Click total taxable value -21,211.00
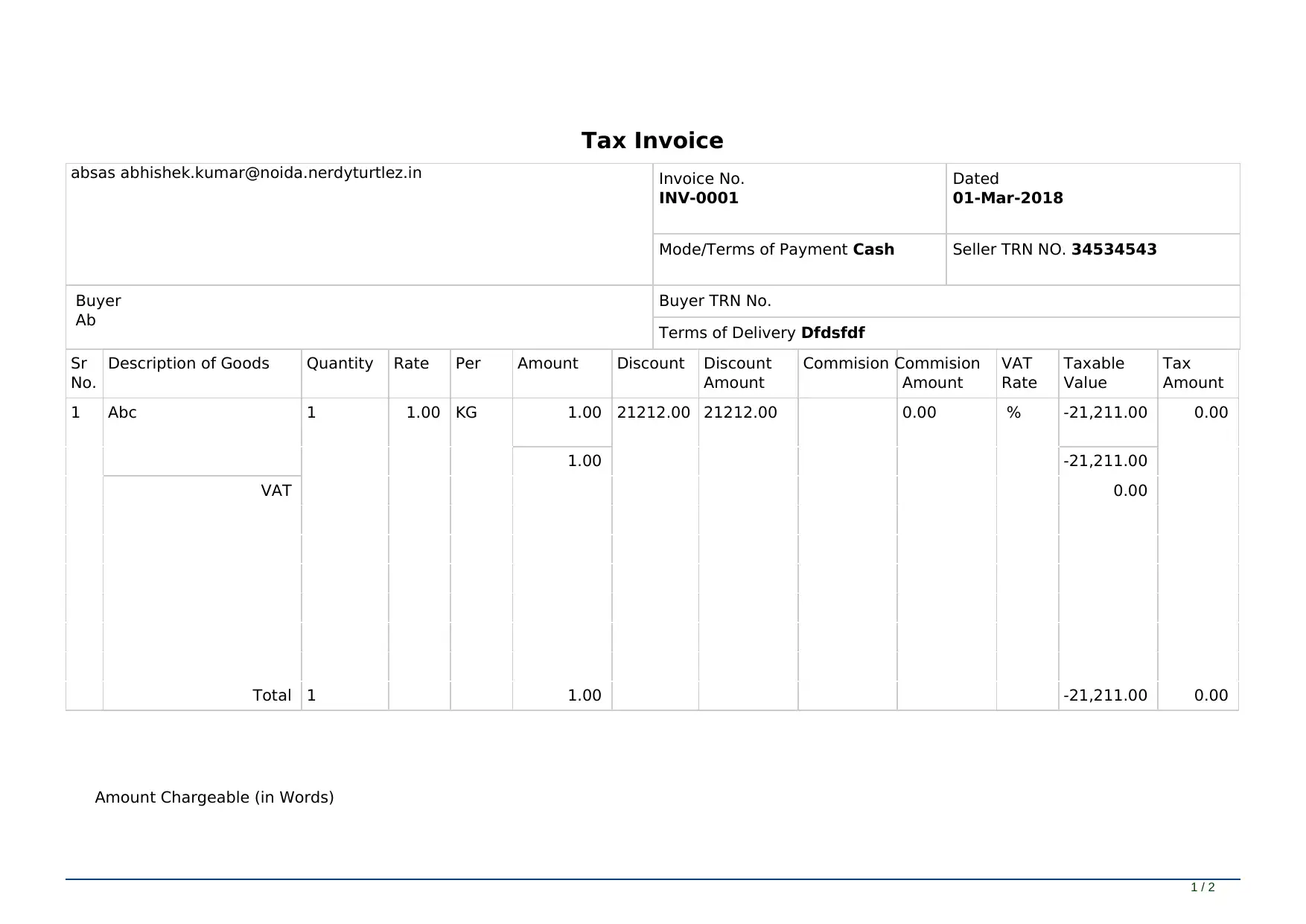 pyautogui.click(x=1105, y=695)
